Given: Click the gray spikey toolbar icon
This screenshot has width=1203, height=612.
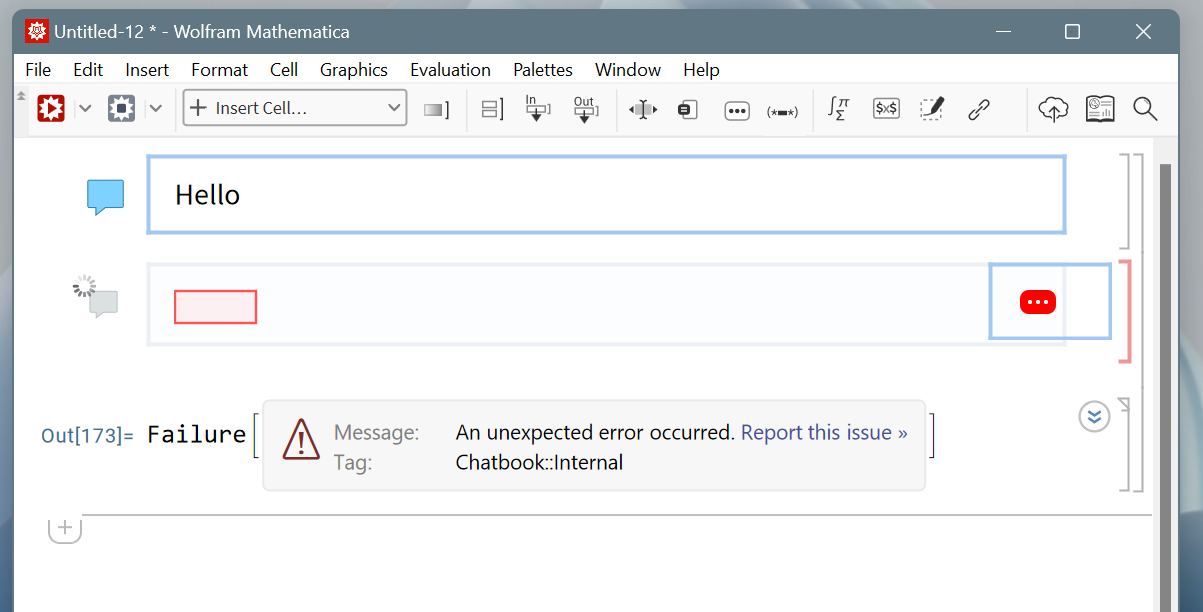Looking at the screenshot, I should (121, 108).
